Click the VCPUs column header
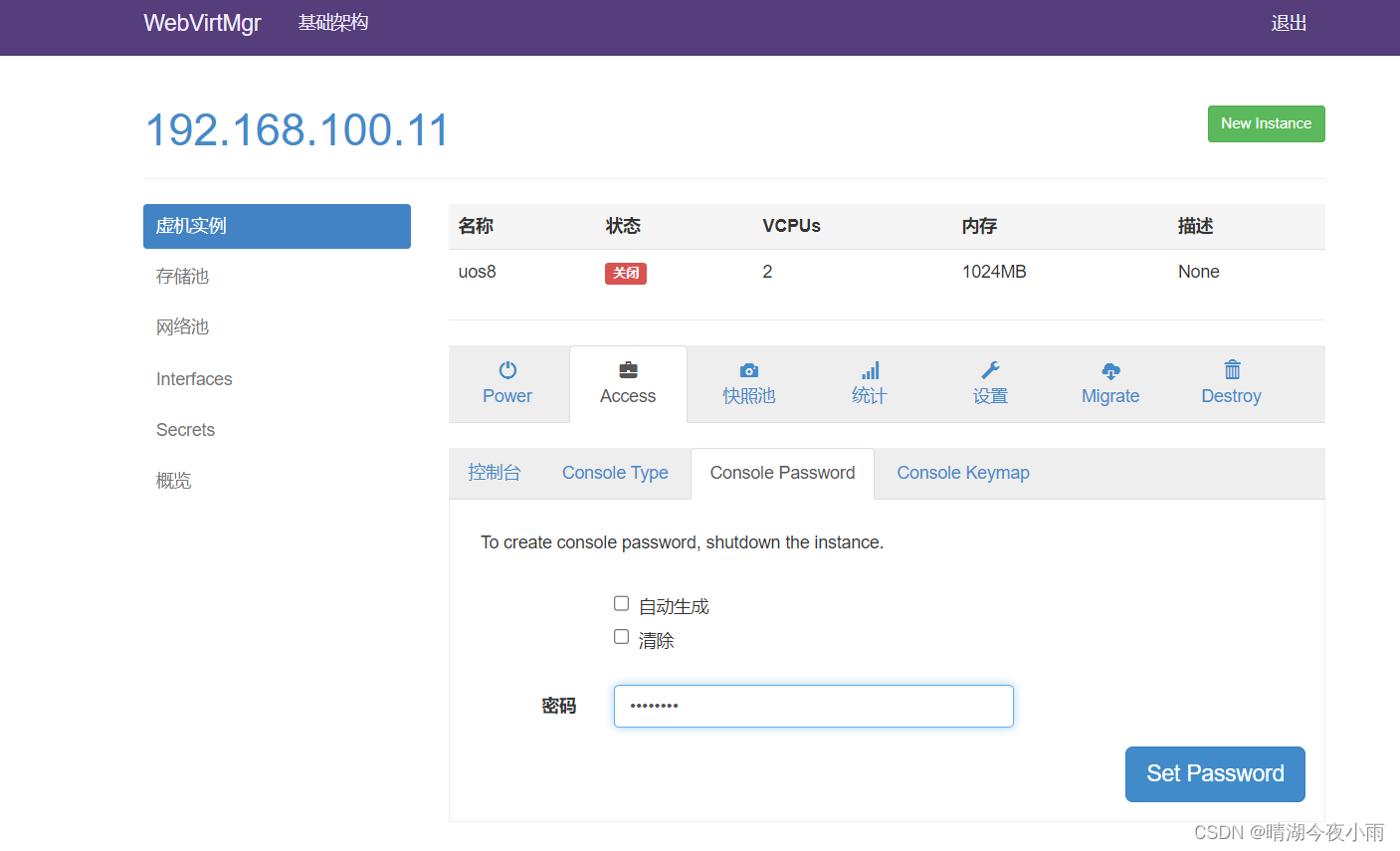The width and height of the screenshot is (1400, 851). pos(791,226)
